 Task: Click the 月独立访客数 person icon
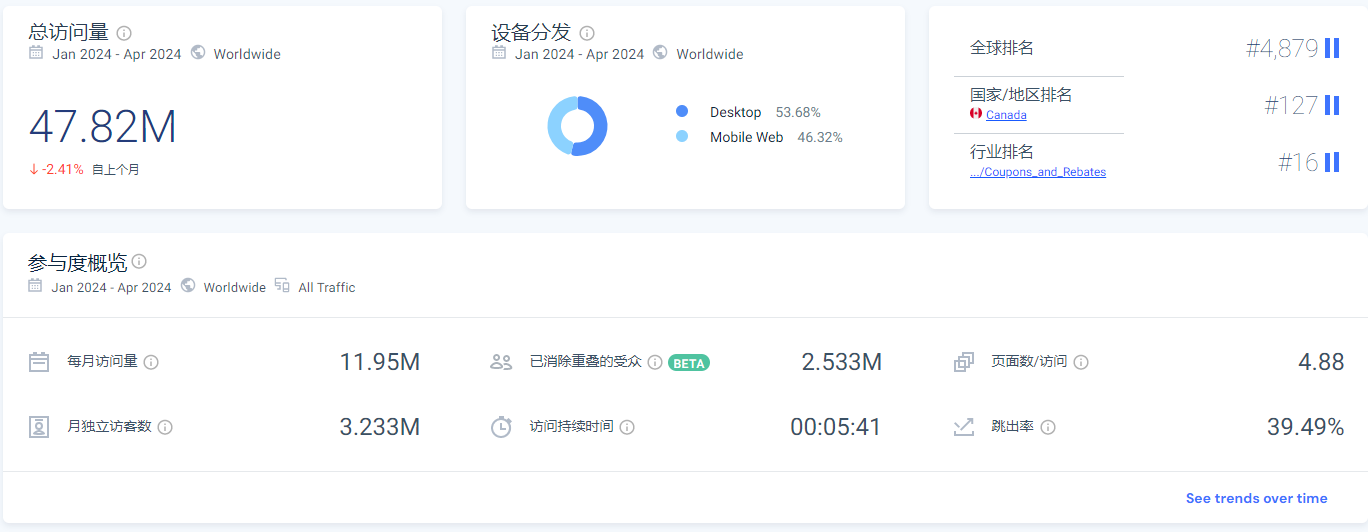[x=39, y=427]
